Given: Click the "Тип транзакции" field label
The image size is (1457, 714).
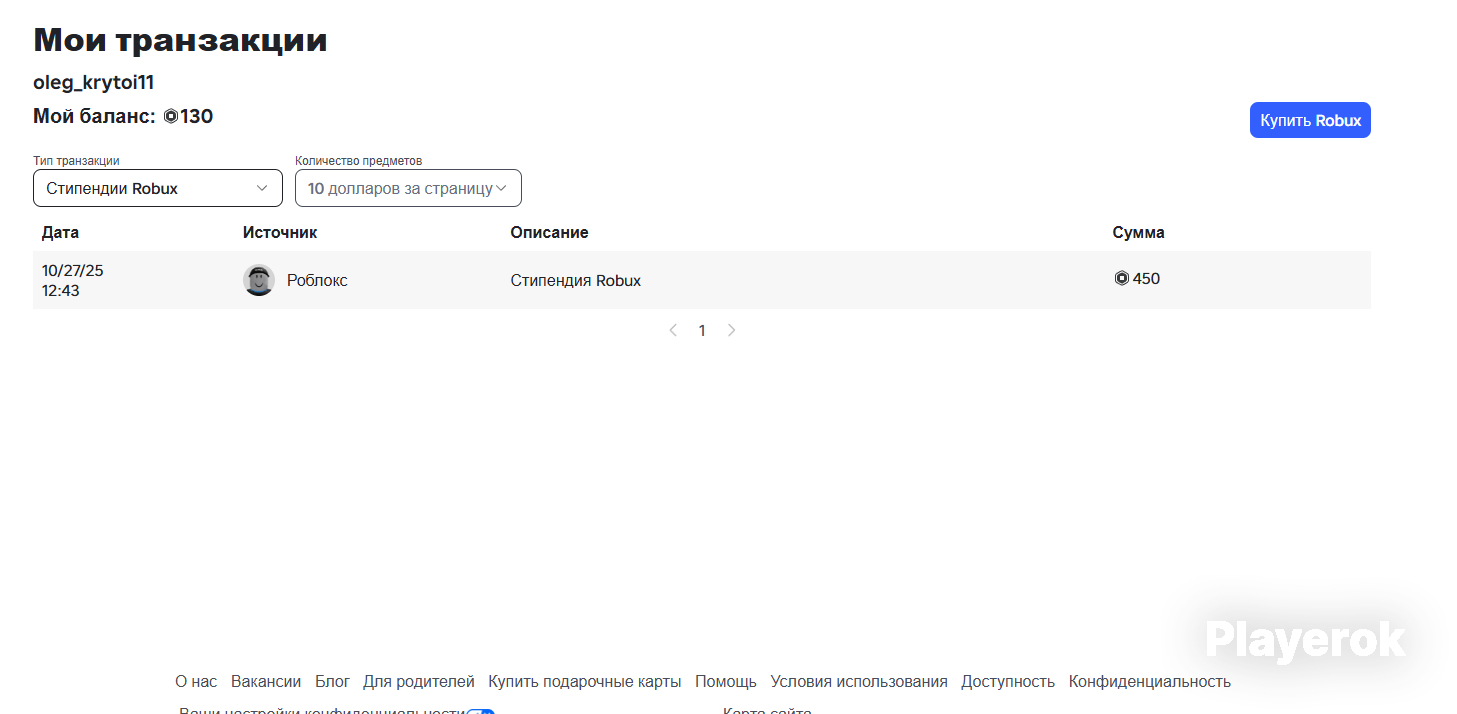Looking at the screenshot, I should pyautogui.click(x=76, y=160).
